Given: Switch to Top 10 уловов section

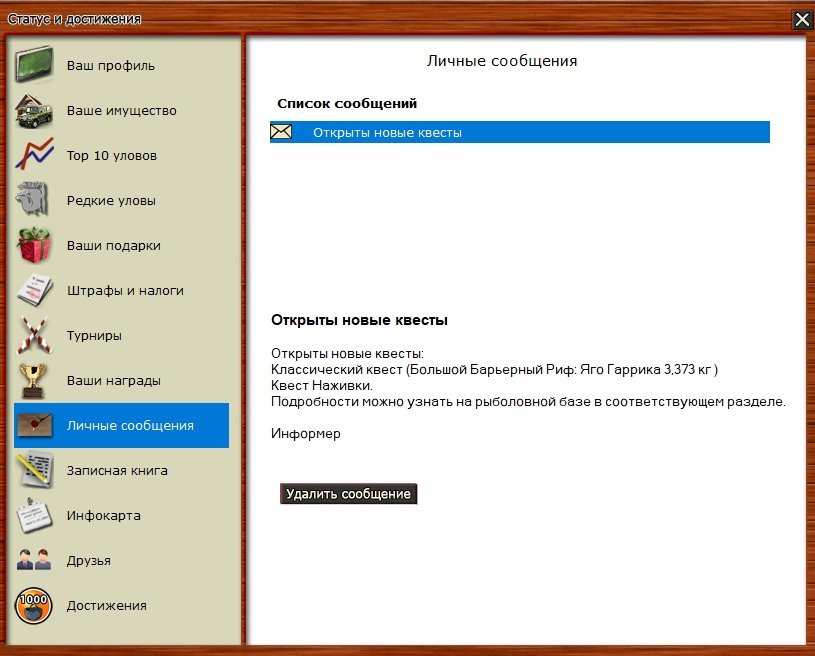Looking at the screenshot, I should (112, 155).
